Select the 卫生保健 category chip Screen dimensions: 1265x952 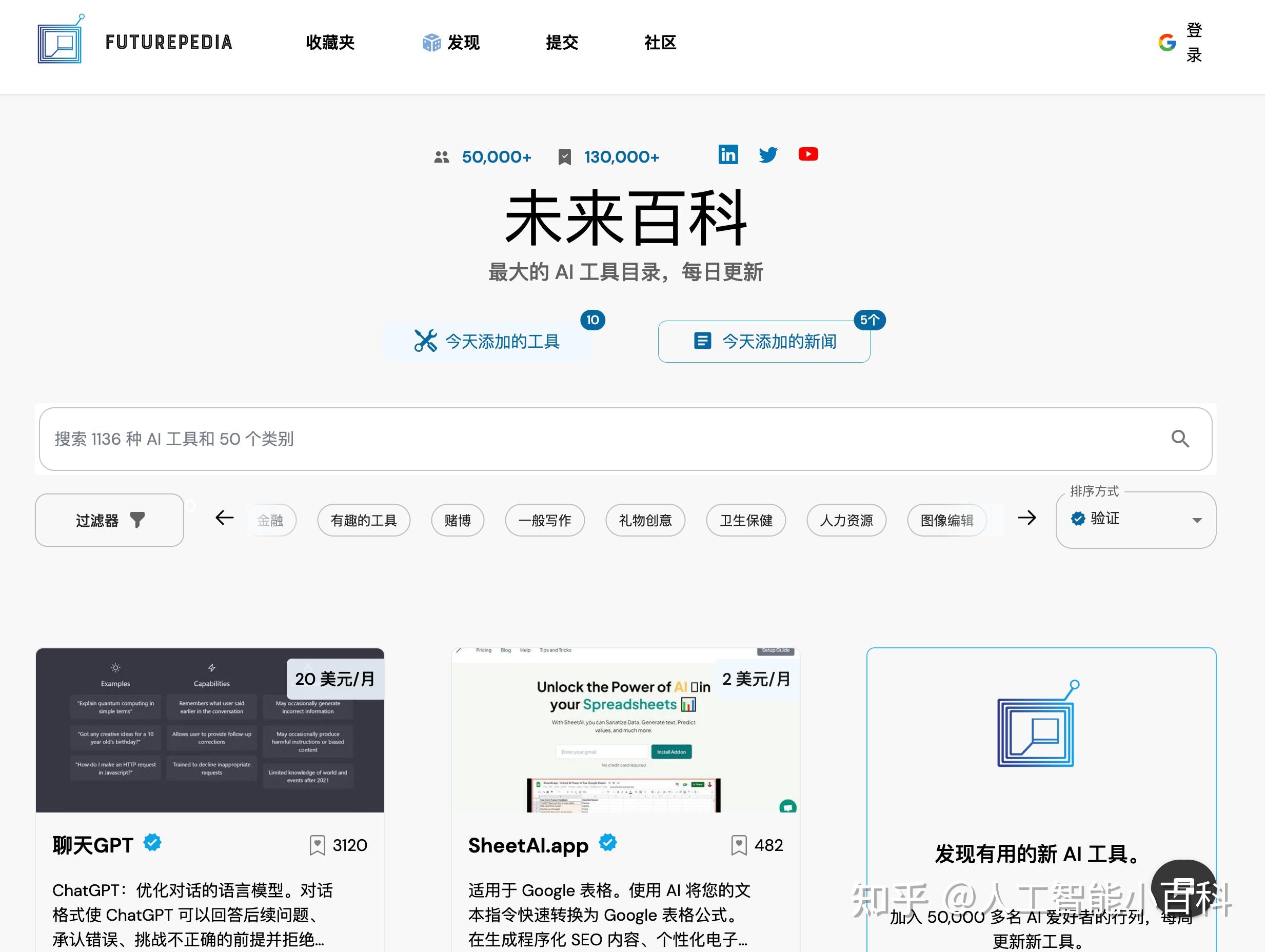[746, 520]
